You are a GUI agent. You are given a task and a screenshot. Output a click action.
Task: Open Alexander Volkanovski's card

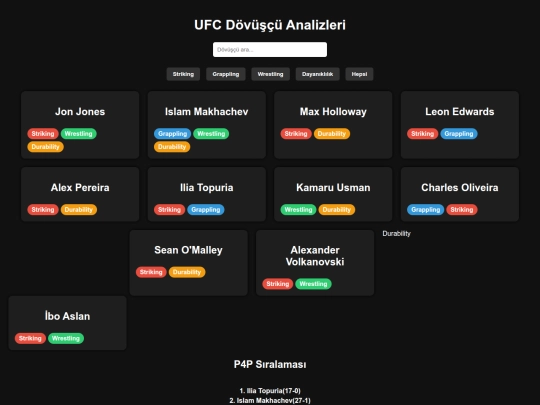click(315, 263)
